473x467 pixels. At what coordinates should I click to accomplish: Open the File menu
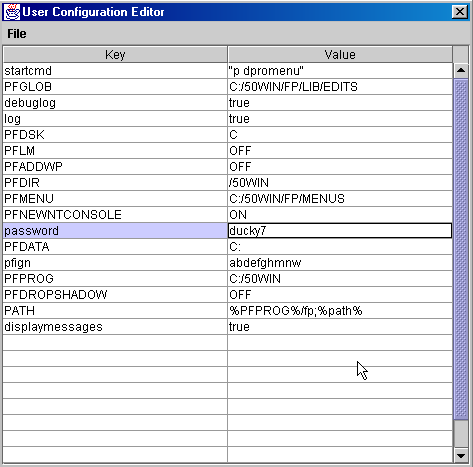point(17,34)
